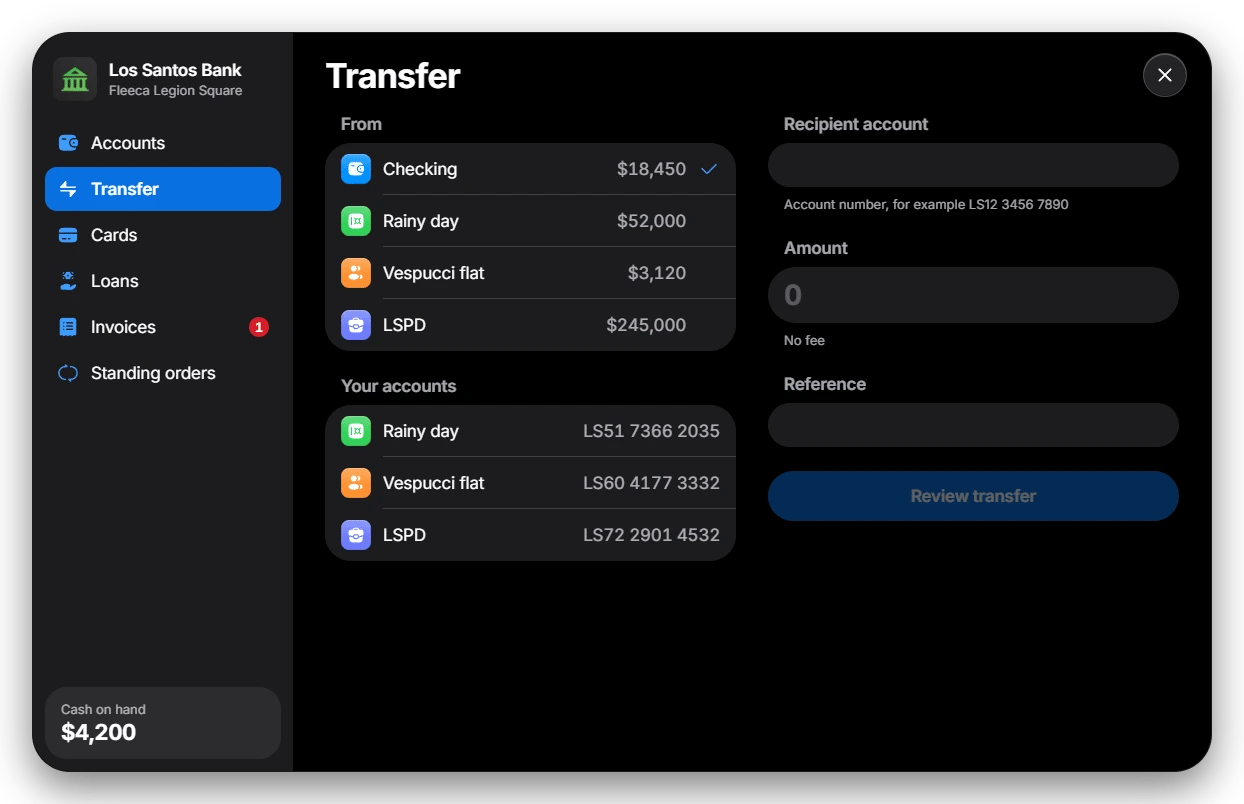The width and height of the screenshot is (1244, 804).
Task: Select LSPD as source account
Action: point(530,325)
